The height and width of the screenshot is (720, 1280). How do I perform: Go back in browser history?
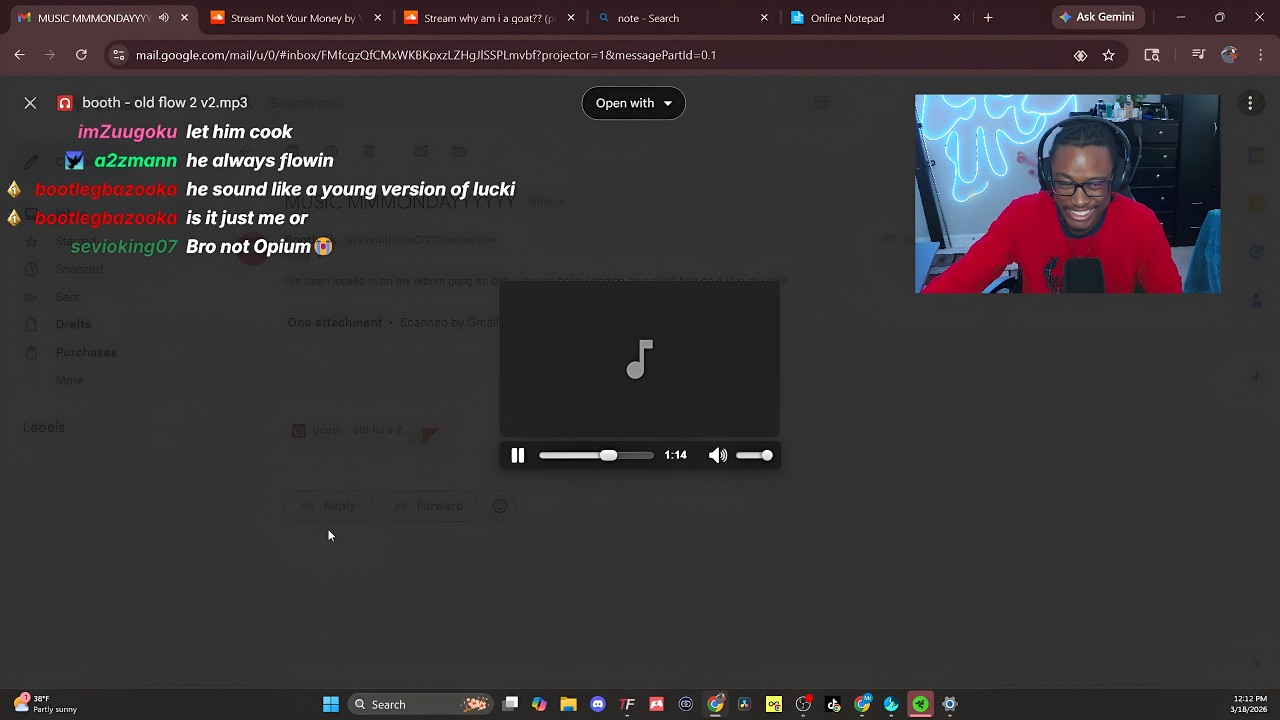pyautogui.click(x=19, y=55)
